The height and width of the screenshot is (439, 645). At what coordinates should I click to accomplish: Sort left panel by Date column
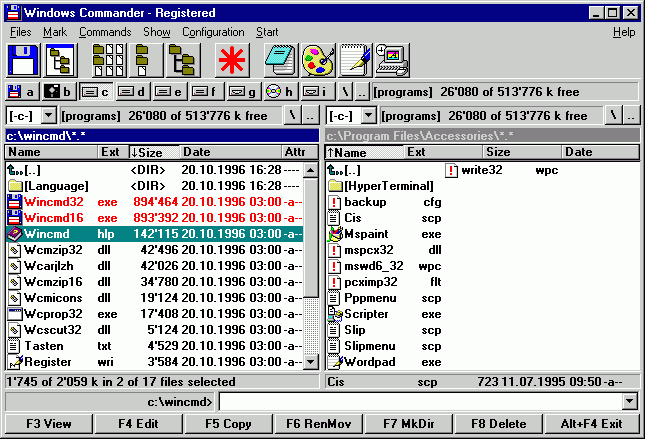[x=231, y=152]
